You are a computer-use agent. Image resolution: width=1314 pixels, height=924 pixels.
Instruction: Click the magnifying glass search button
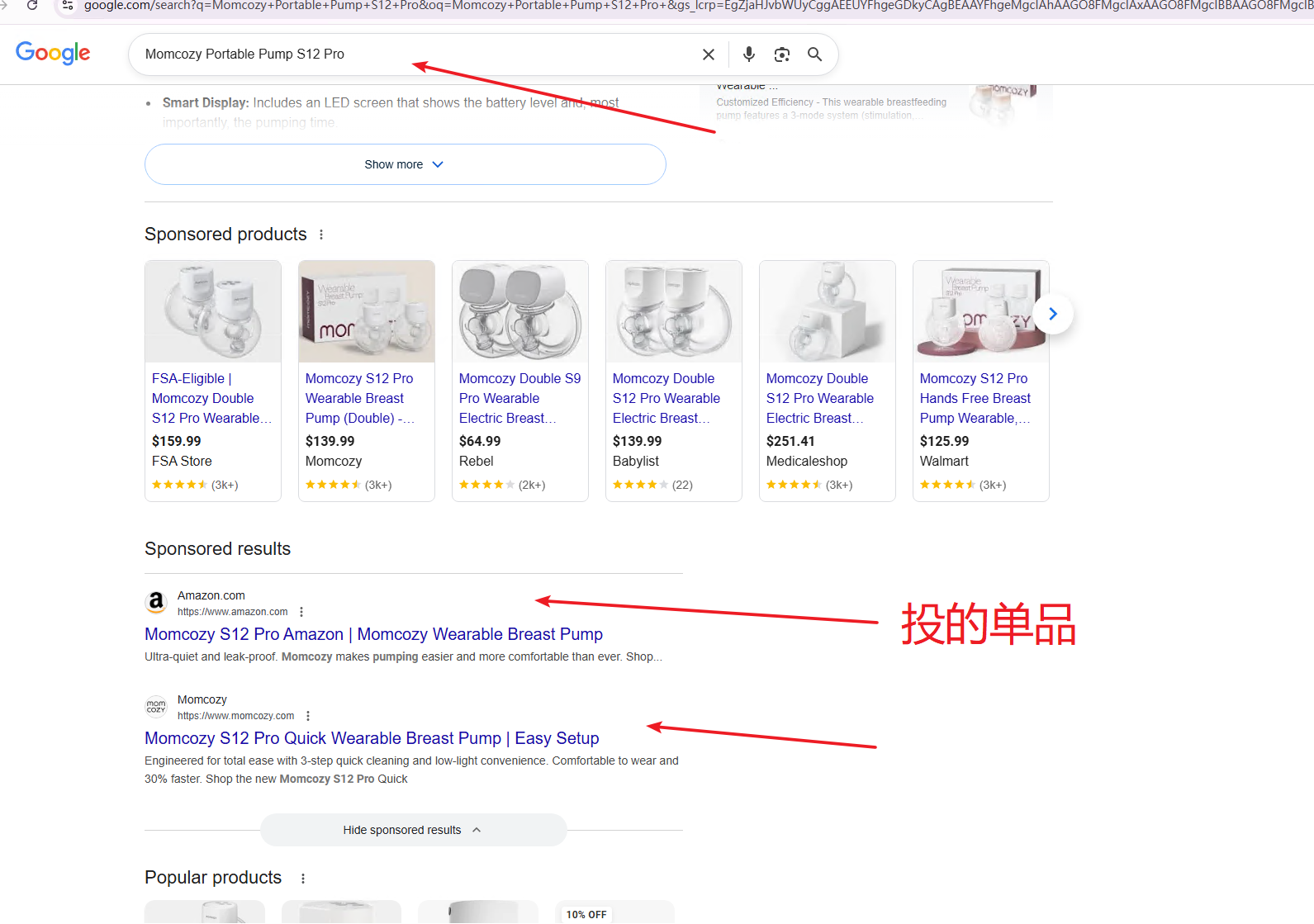814,54
